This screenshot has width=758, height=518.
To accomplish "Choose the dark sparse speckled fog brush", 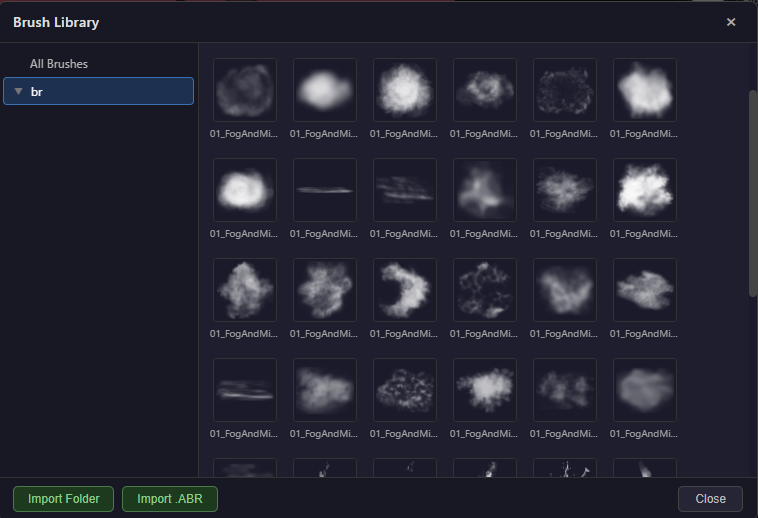I will point(565,90).
